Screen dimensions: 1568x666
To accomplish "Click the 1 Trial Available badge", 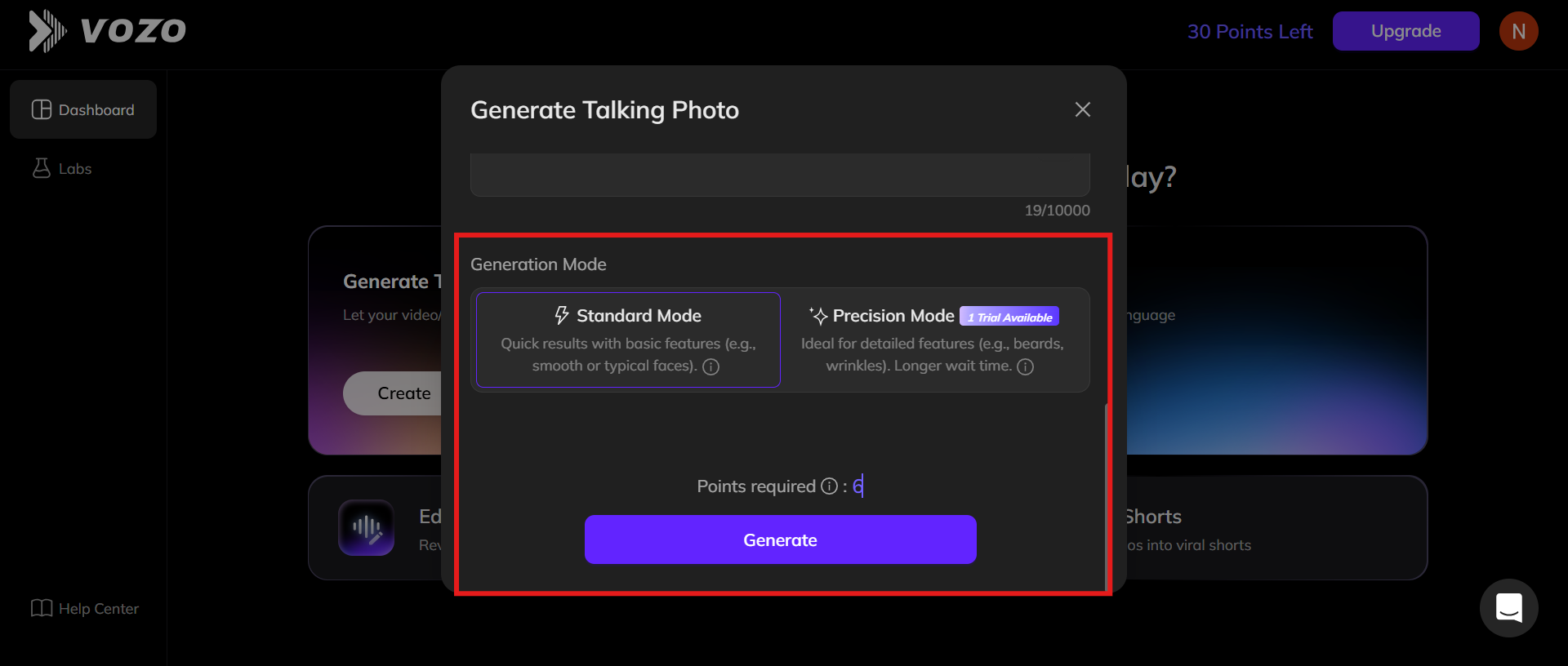I will [x=1009, y=317].
